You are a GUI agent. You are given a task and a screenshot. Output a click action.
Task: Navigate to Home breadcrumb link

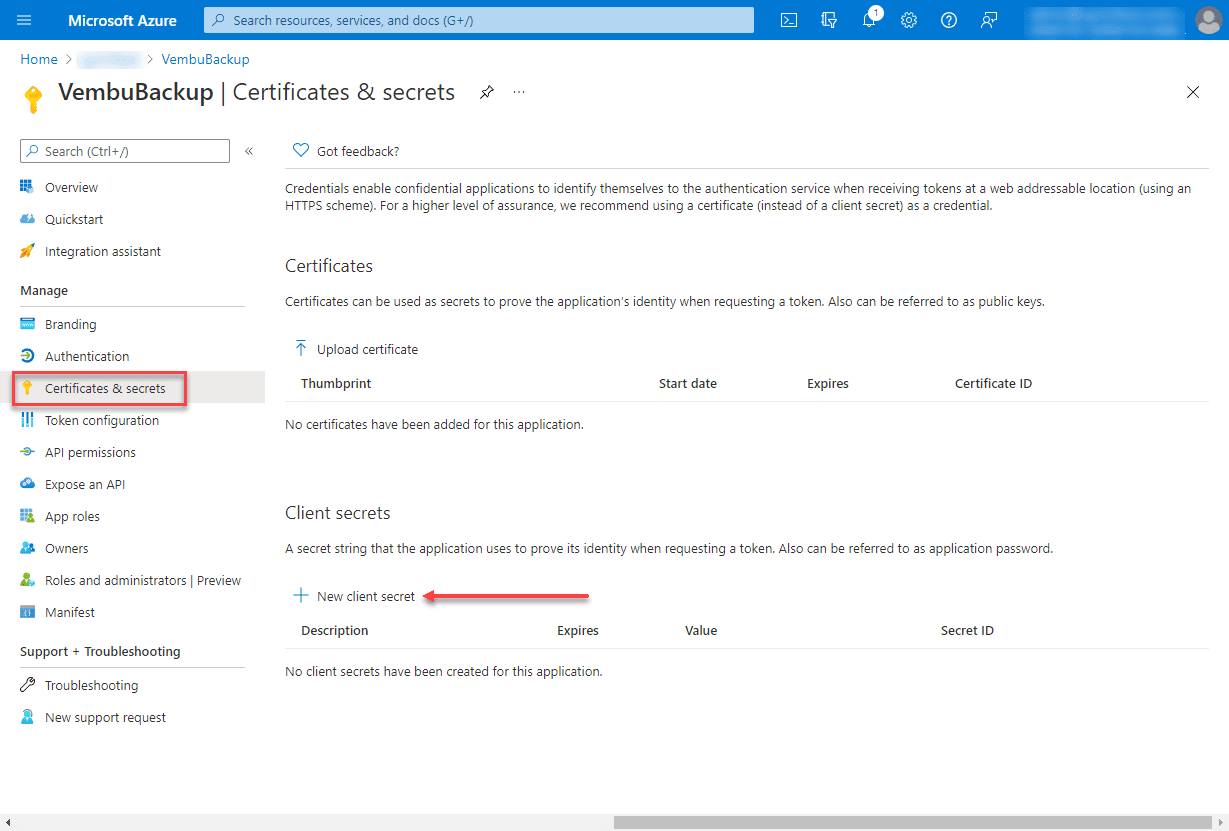pos(39,59)
